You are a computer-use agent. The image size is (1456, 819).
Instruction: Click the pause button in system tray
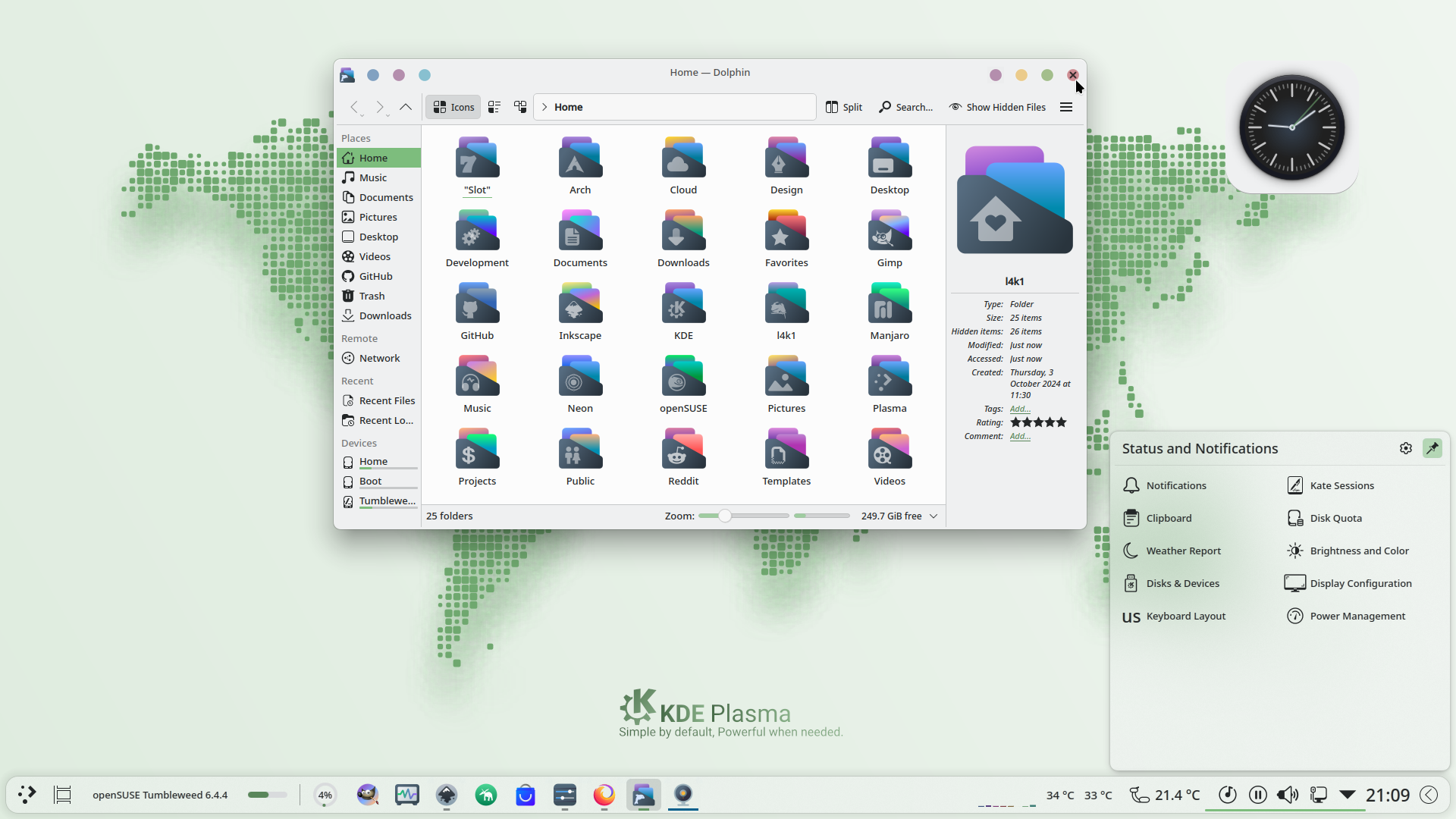1257,794
